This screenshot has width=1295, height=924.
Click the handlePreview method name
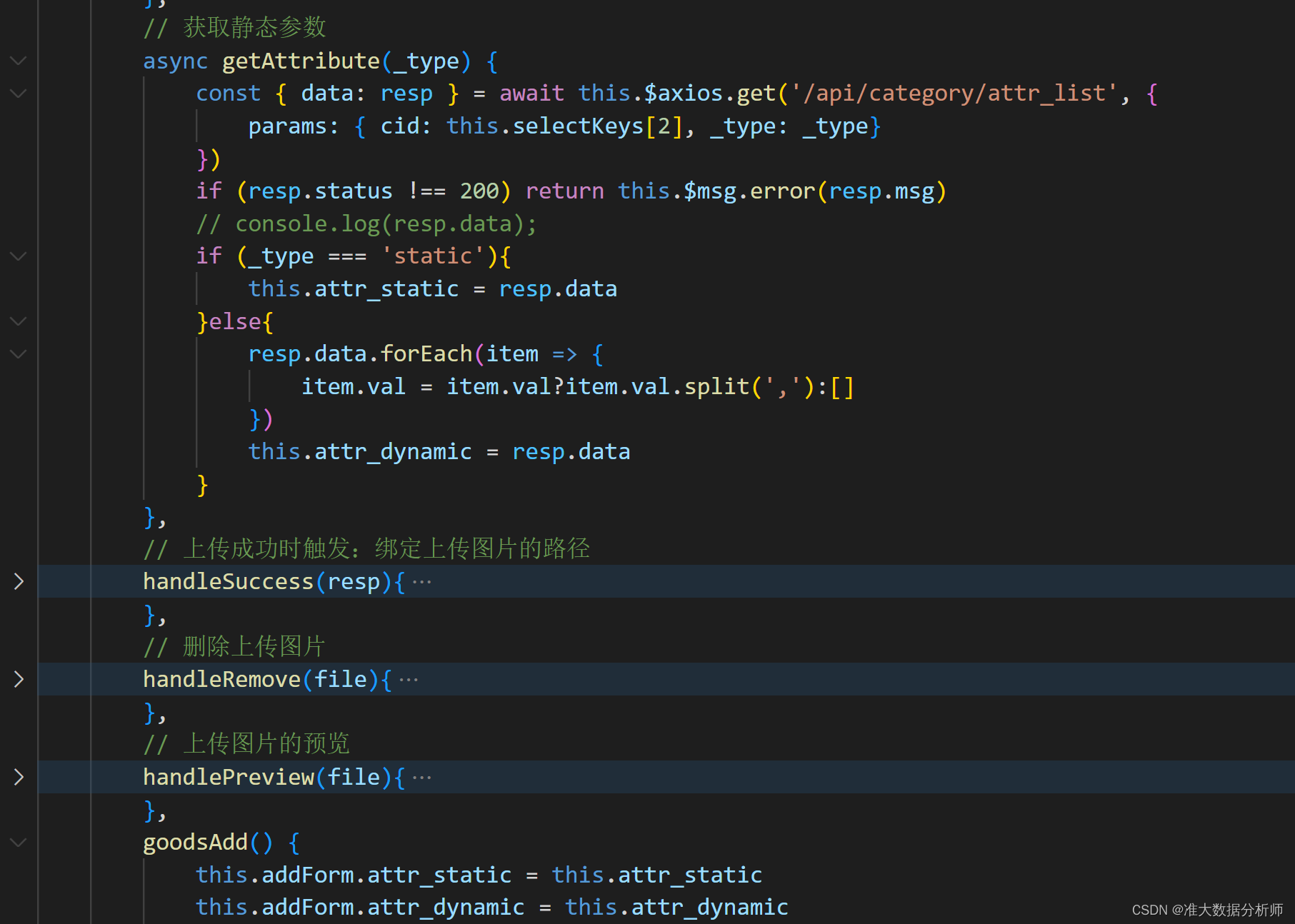(229, 777)
